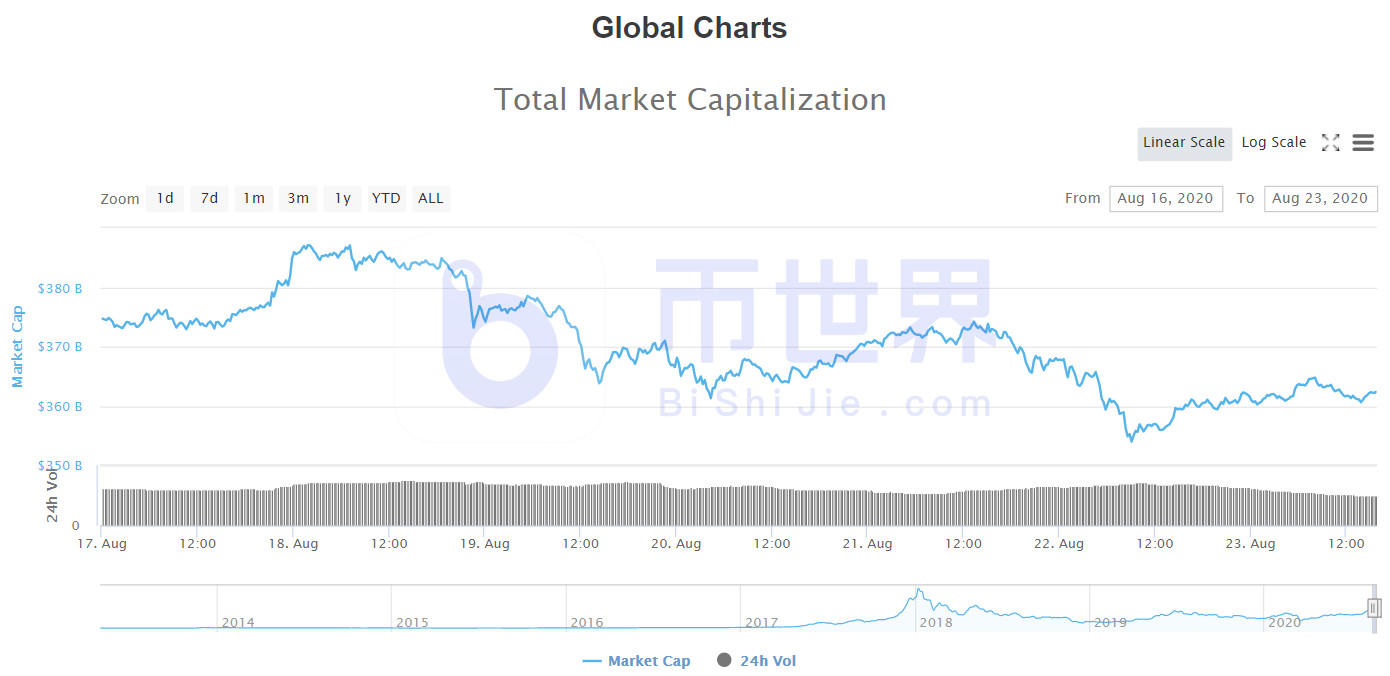Click the Global Charts page heading
The image size is (1390, 676).
[689, 27]
